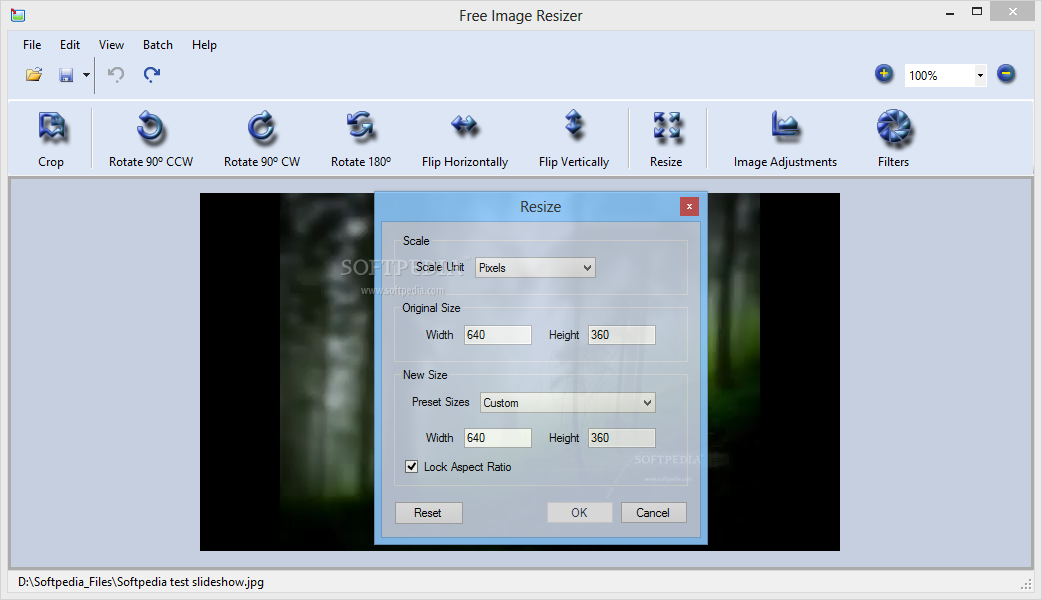The width and height of the screenshot is (1042, 600).
Task: Click the application icon in title bar
Action: tap(18, 15)
